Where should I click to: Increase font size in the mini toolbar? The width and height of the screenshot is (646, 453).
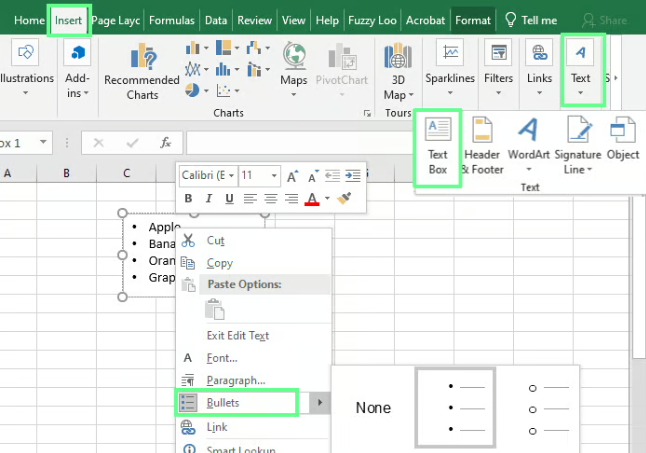point(293,176)
